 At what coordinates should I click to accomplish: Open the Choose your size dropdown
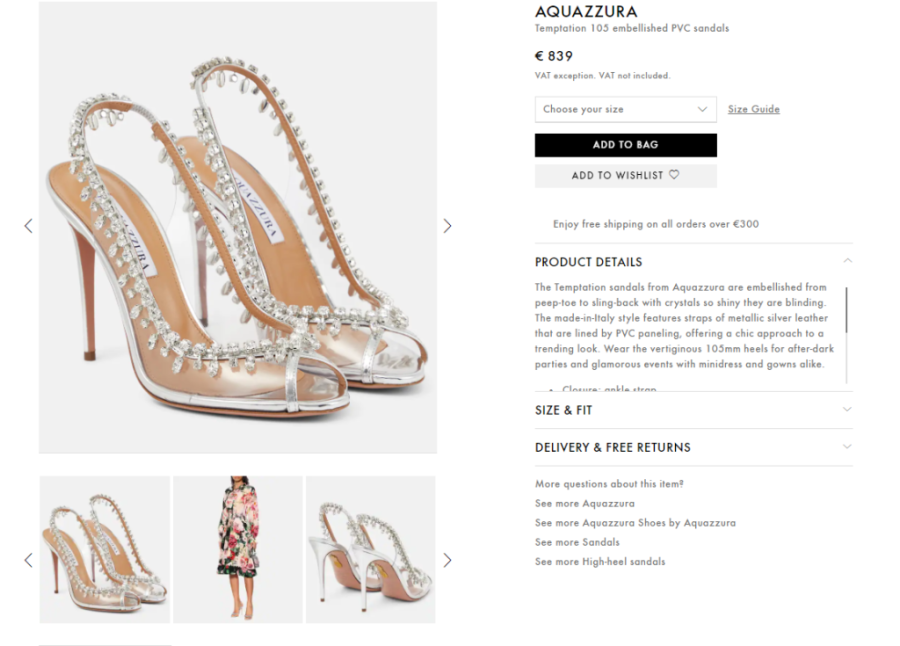pos(625,109)
